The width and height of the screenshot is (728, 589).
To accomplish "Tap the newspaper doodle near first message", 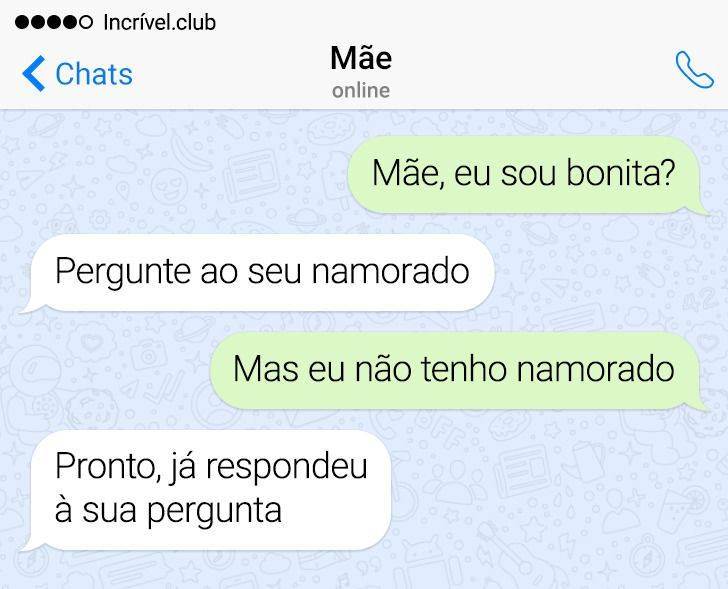I will [x=251, y=177].
